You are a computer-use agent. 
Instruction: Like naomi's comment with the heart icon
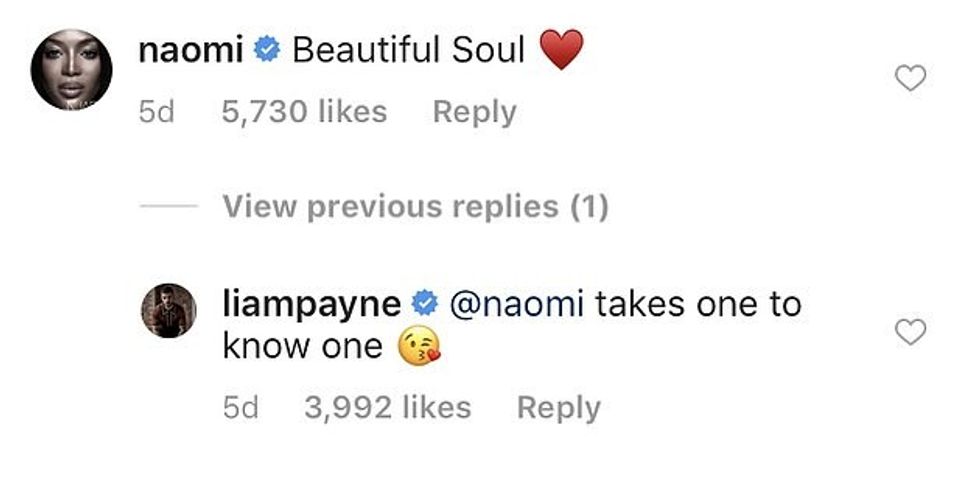[909, 77]
